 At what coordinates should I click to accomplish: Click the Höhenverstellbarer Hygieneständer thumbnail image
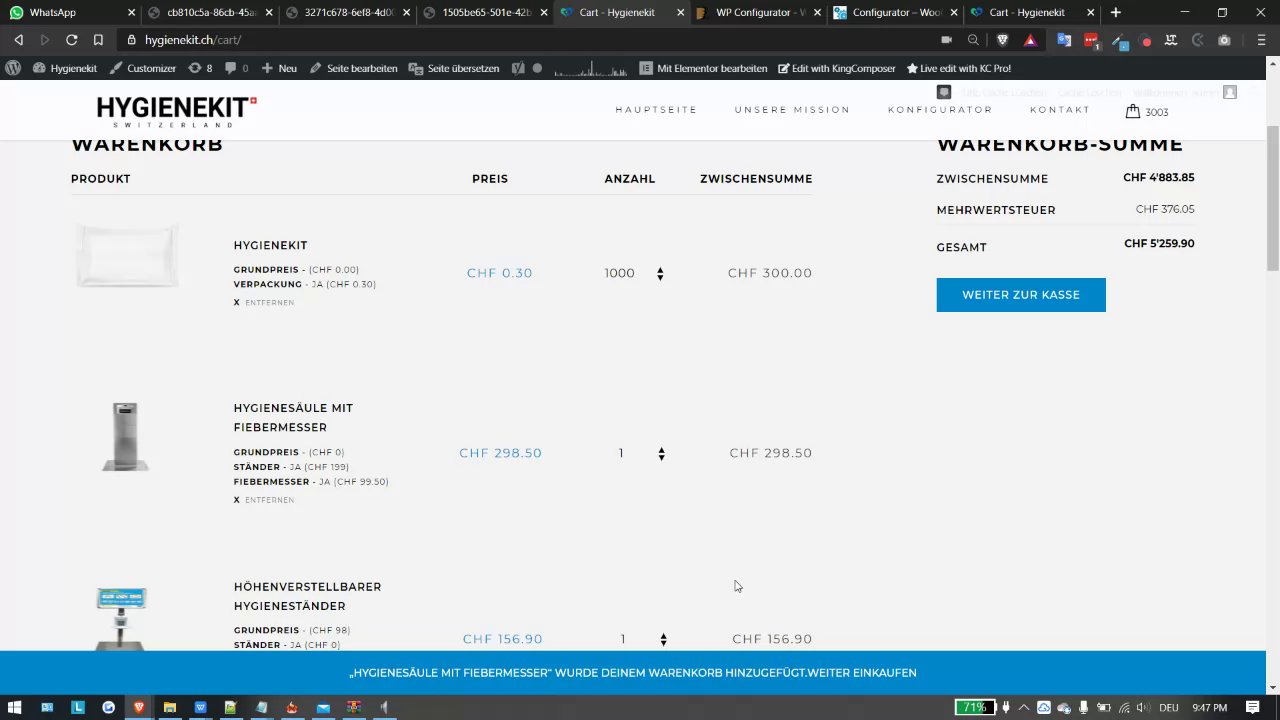121,620
